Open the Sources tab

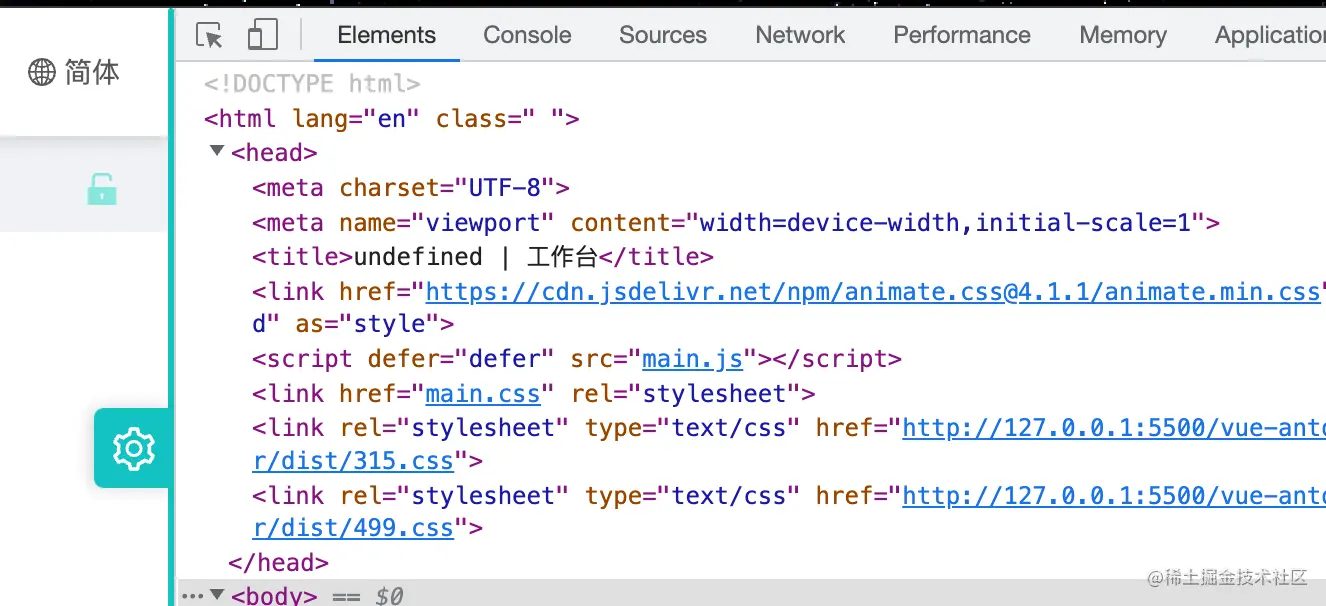click(x=663, y=35)
